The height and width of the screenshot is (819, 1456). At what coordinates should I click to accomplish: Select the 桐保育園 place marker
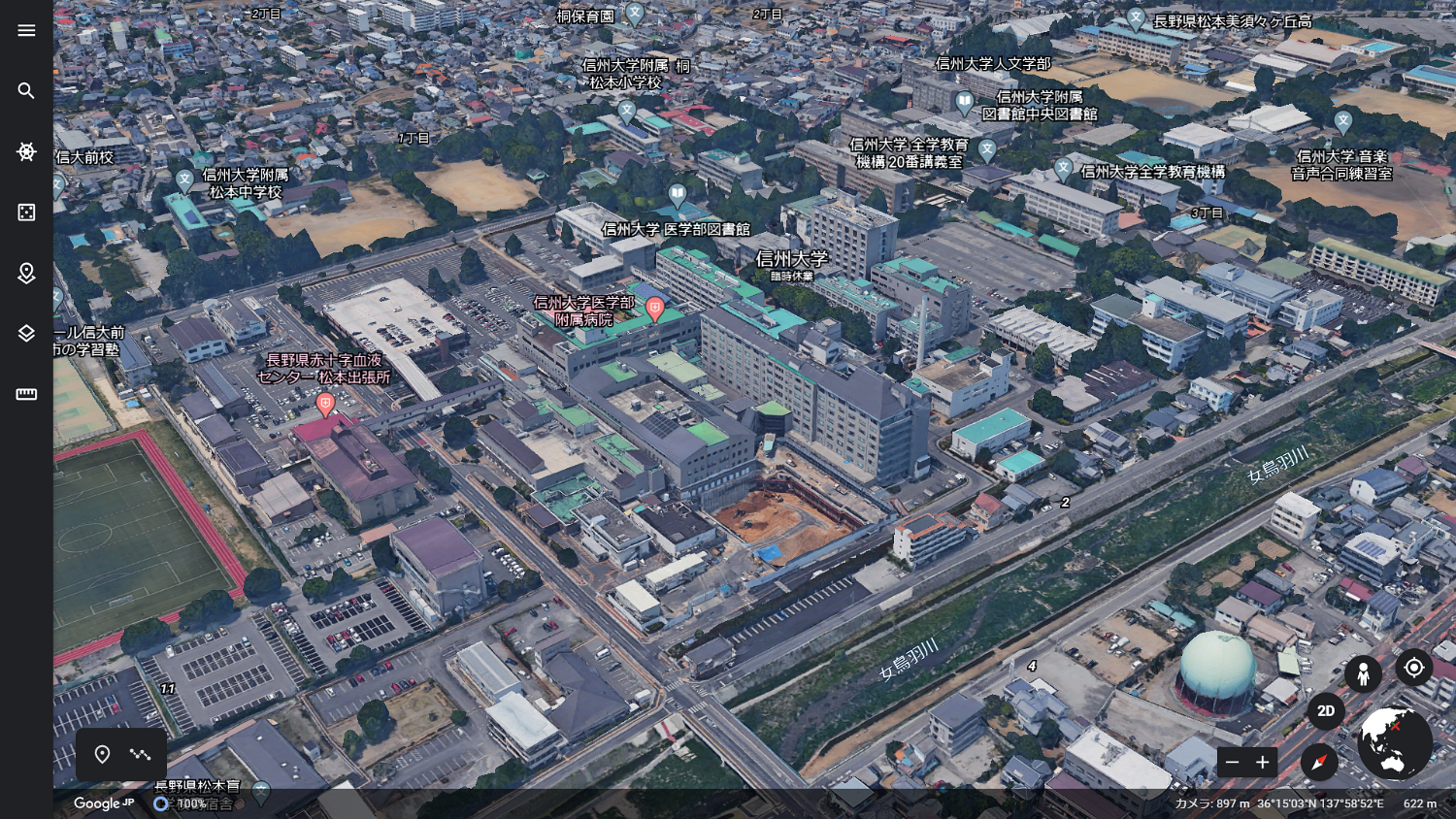click(x=635, y=14)
